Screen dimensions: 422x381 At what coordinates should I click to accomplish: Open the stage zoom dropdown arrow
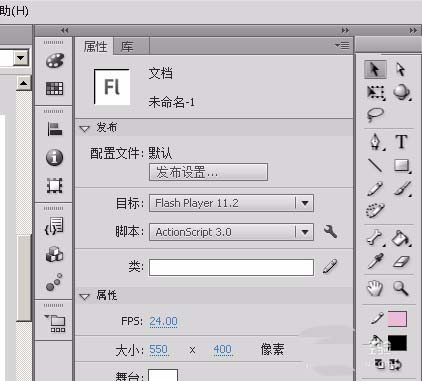(x=21, y=58)
